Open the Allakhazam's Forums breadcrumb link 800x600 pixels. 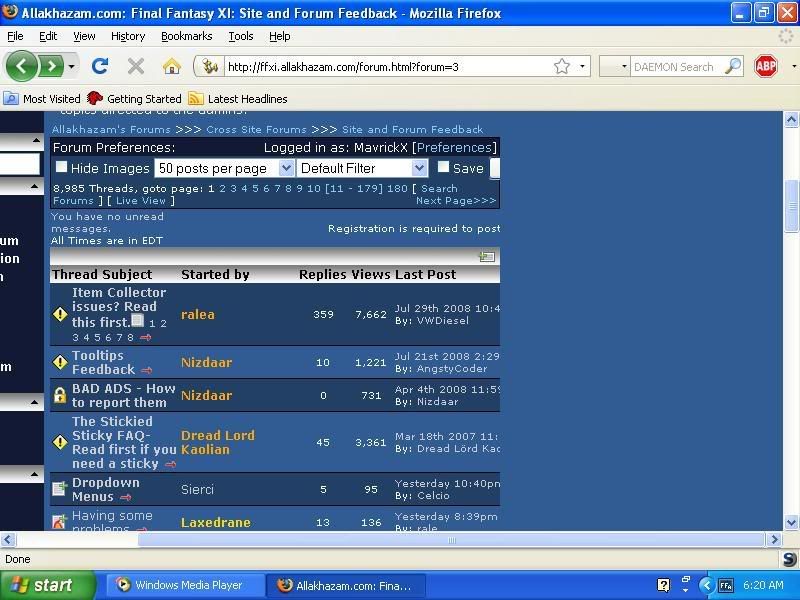tap(111, 130)
